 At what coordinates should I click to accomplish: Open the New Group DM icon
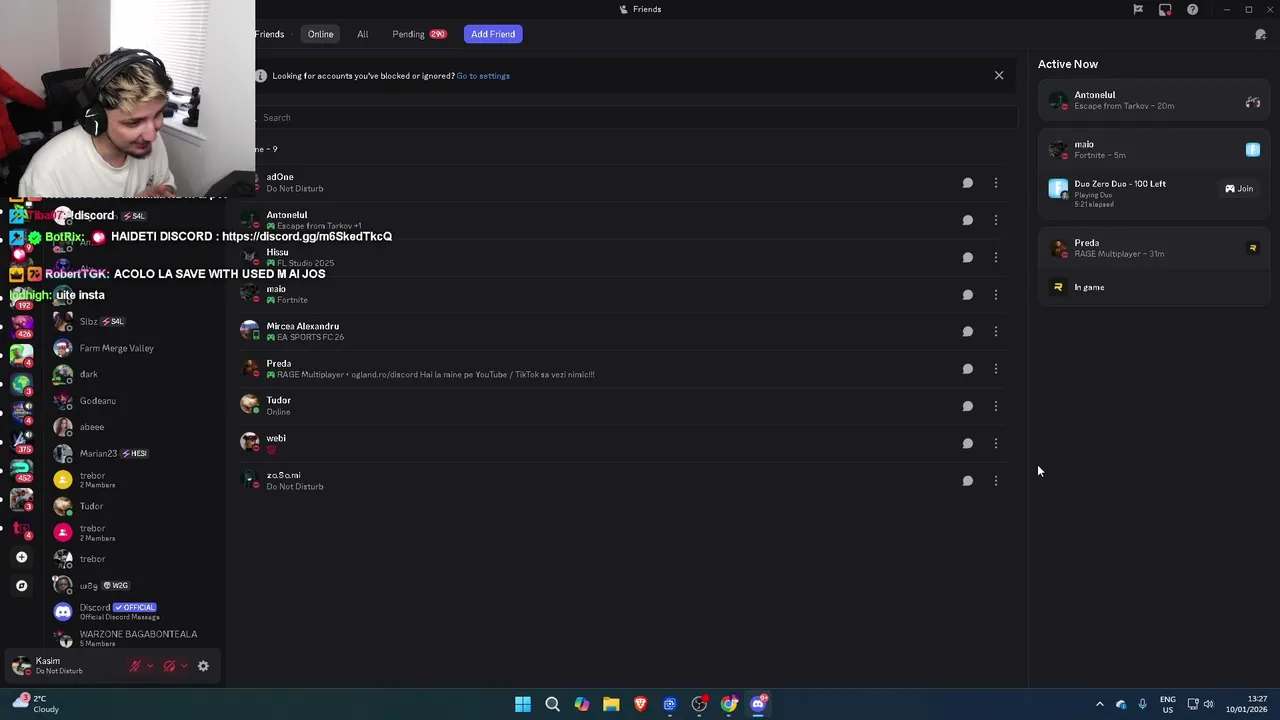[x=1260, y=34]
